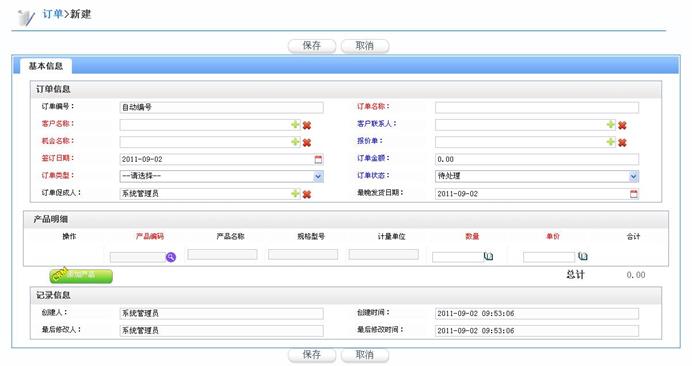Image resolution: width=692 pixels, height=366 pixels.
Task: Click the bottom 取消 button
Action: pyautogui.click(x=365, y=355)
